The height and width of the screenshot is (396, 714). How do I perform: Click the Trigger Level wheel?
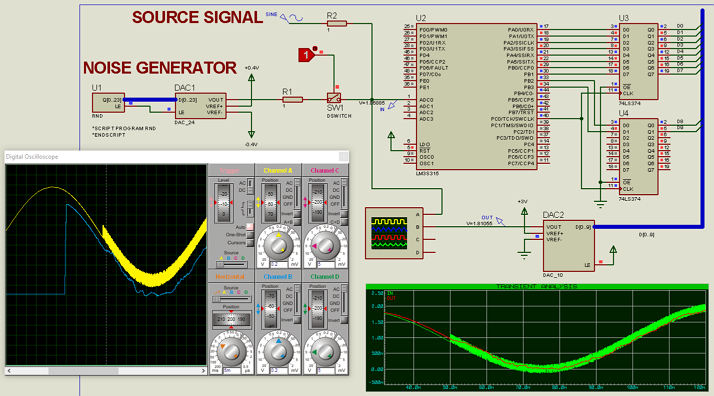click(x=224, y=203)
